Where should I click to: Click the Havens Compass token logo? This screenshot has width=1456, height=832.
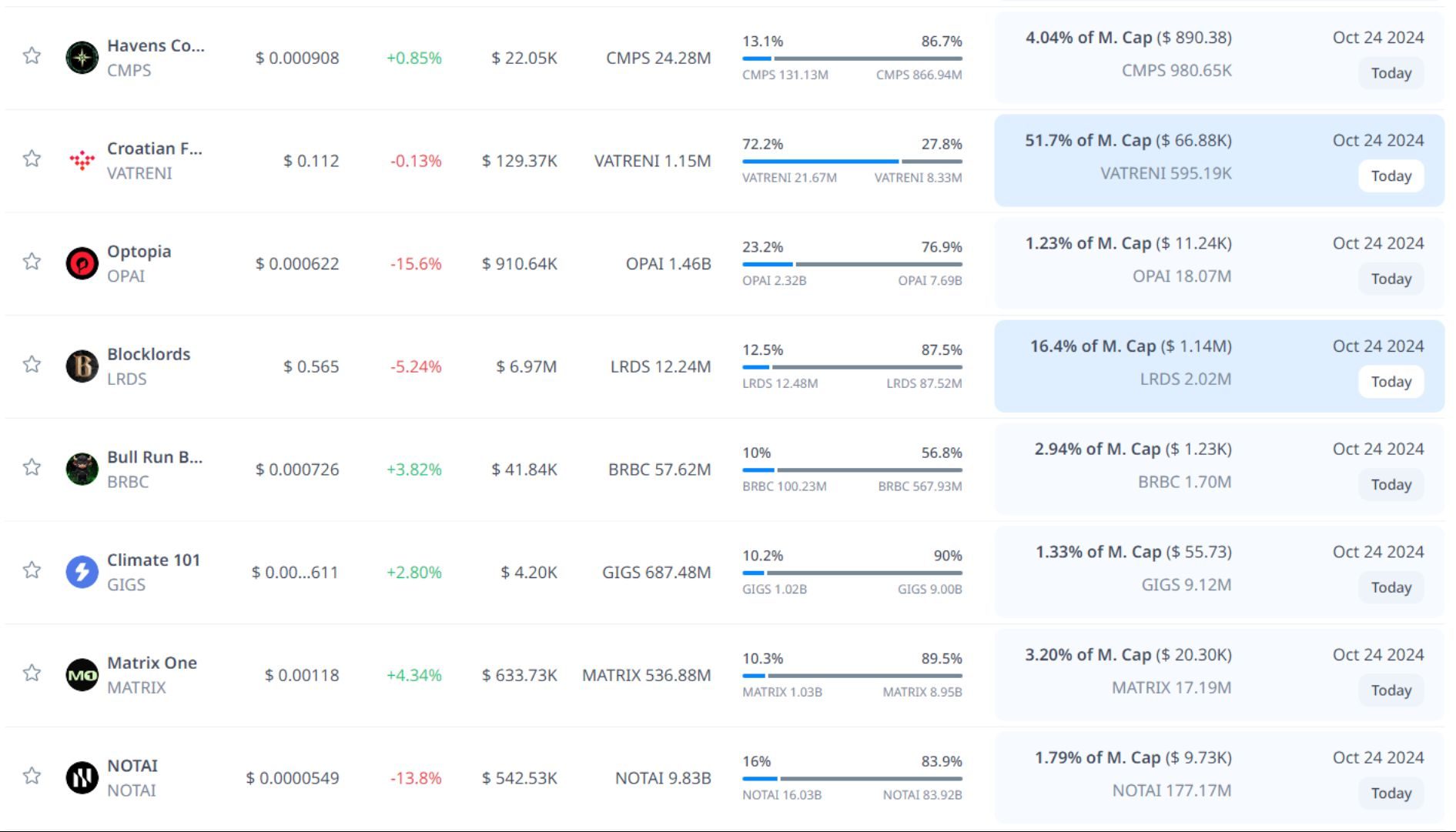tap(82, 58)
